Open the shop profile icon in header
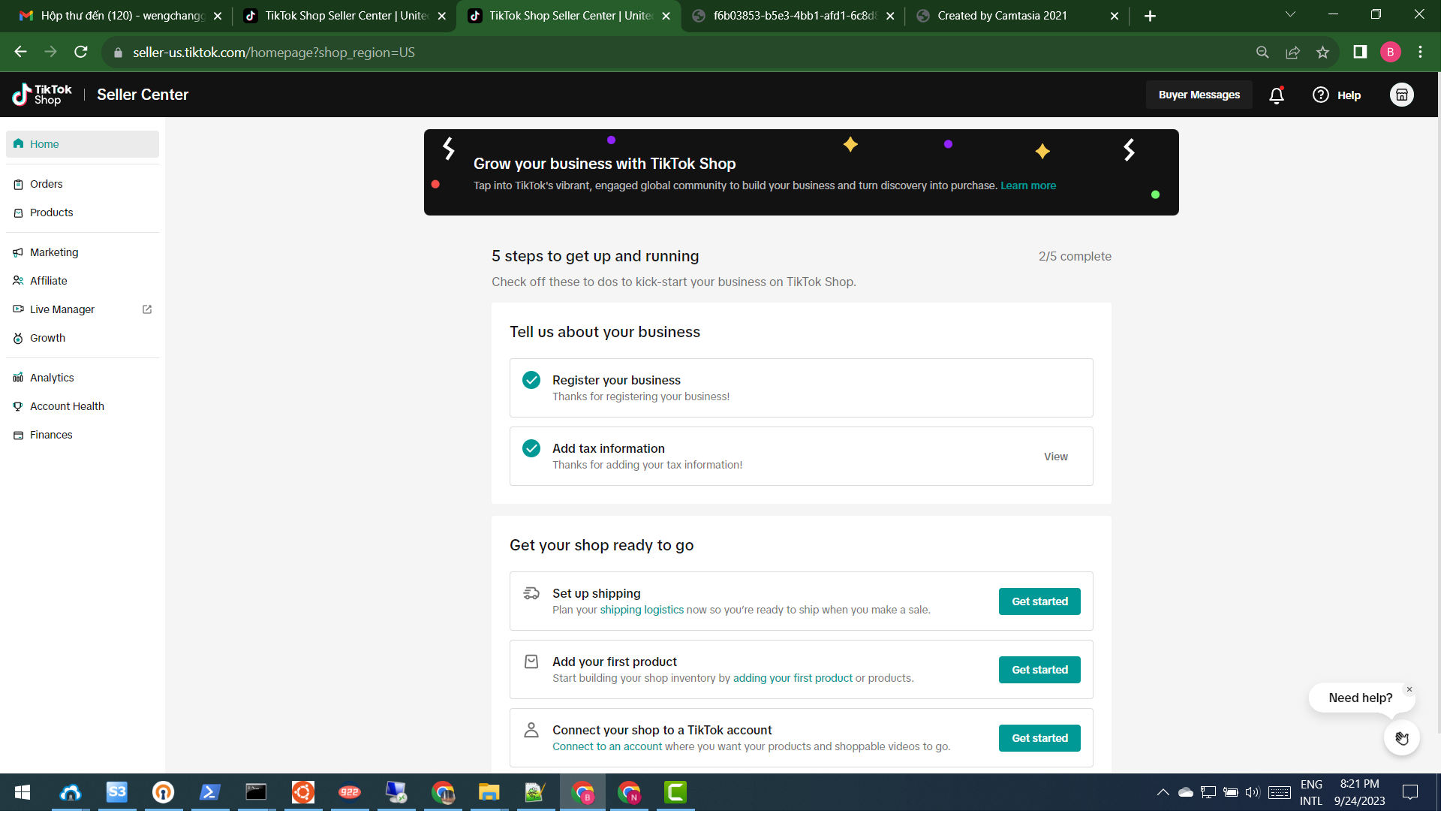Screen dimensions: 1456x829 point(1401,95)
